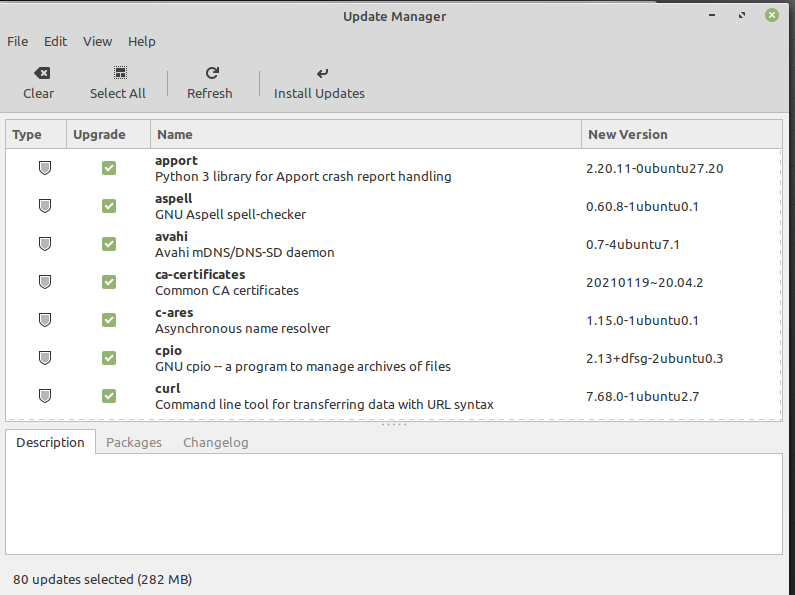Image resolution: width=795 pixels, height=595 pixels.
Task: Sort by the New Version column header
Action: point(681,134)
